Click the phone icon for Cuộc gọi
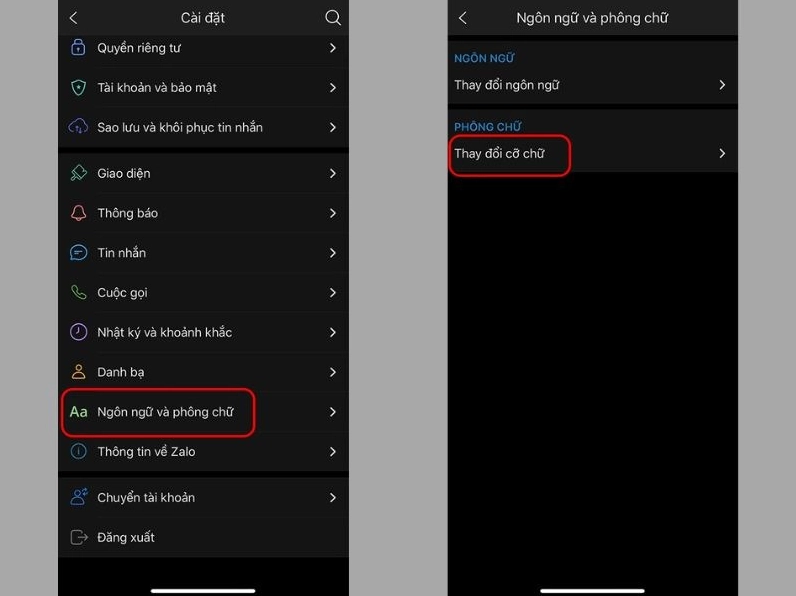The height and width of the screenshot is (596, 796). [78, 292]
